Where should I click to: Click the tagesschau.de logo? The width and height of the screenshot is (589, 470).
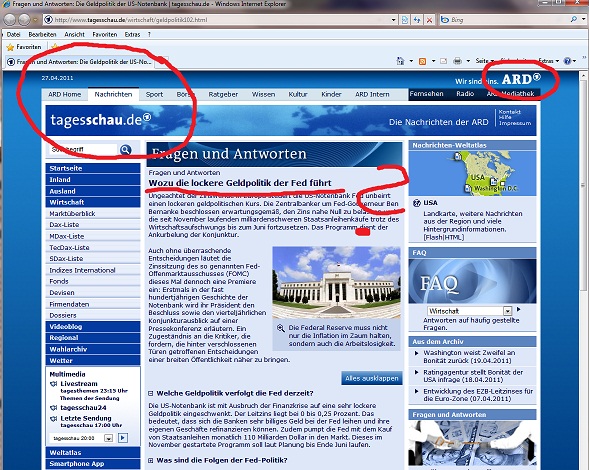(x=101, y=120)
